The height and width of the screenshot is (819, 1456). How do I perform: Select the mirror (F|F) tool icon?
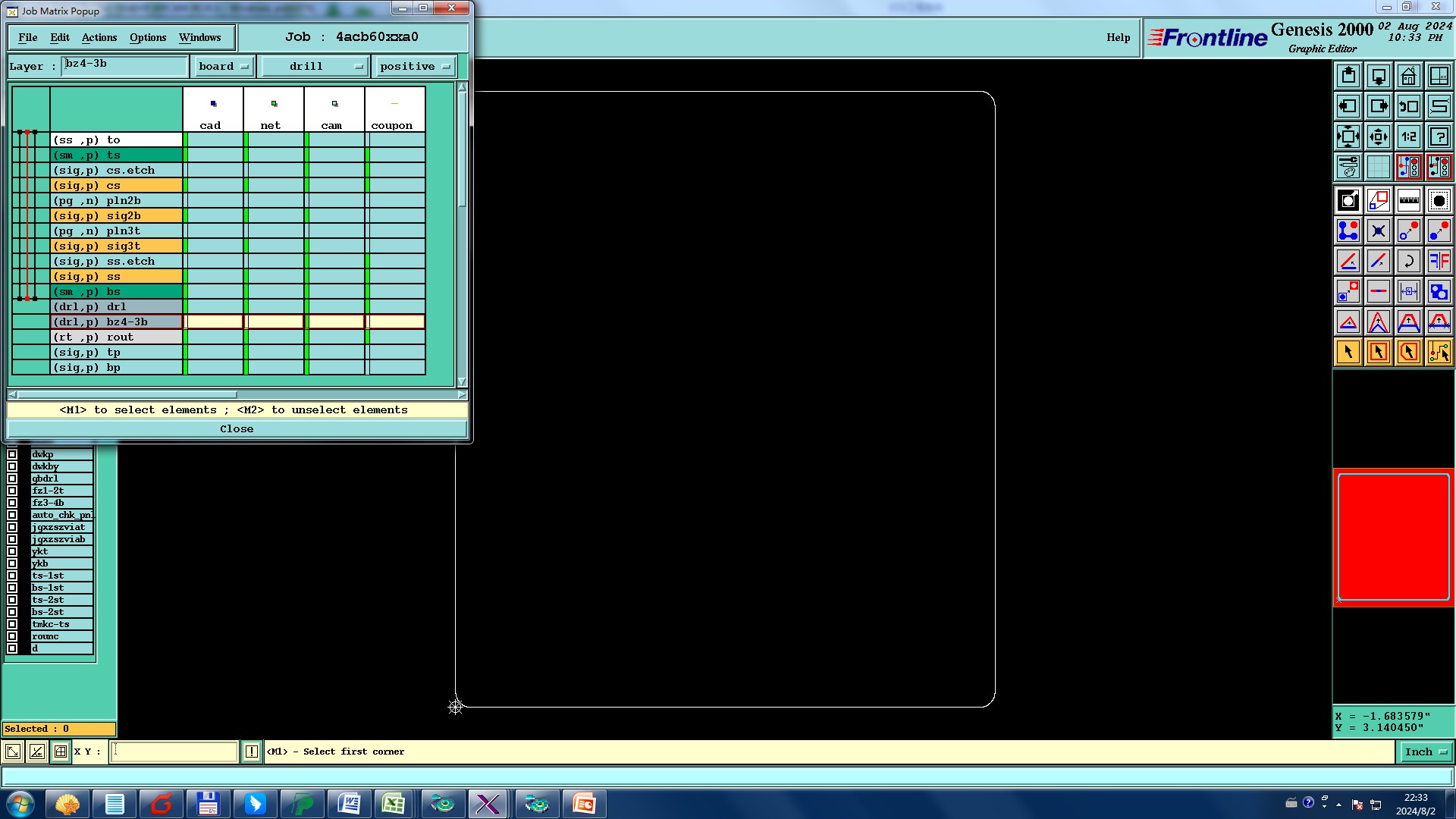point(1439,261)
